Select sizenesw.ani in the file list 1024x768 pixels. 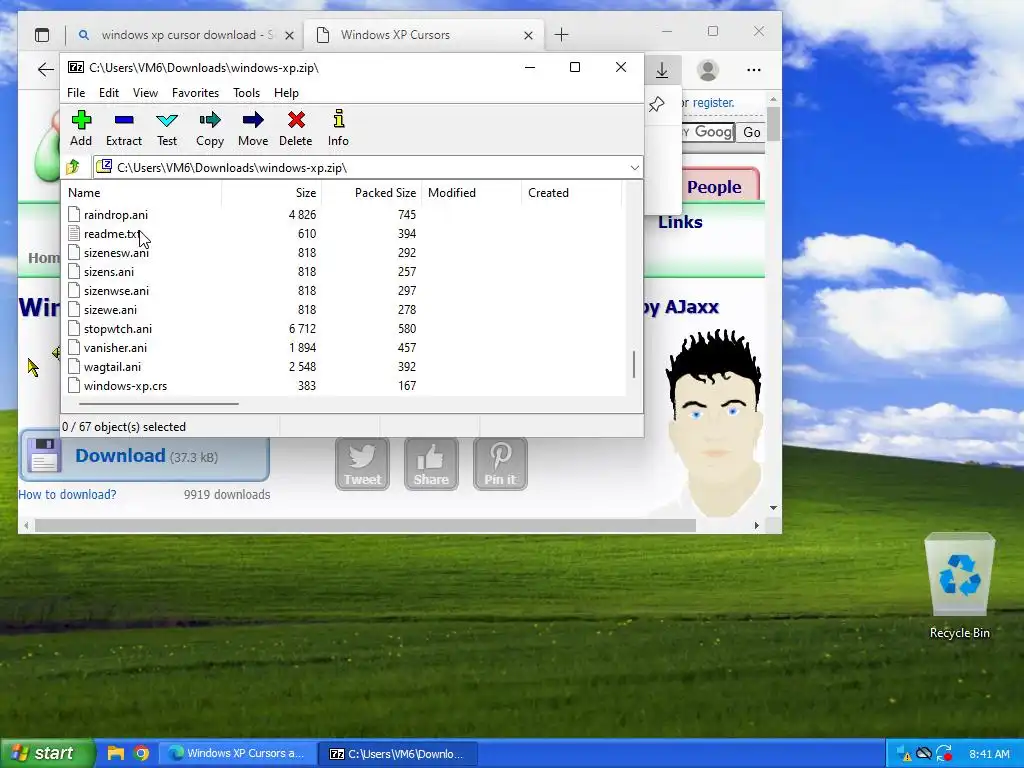[x=116, y=252]
